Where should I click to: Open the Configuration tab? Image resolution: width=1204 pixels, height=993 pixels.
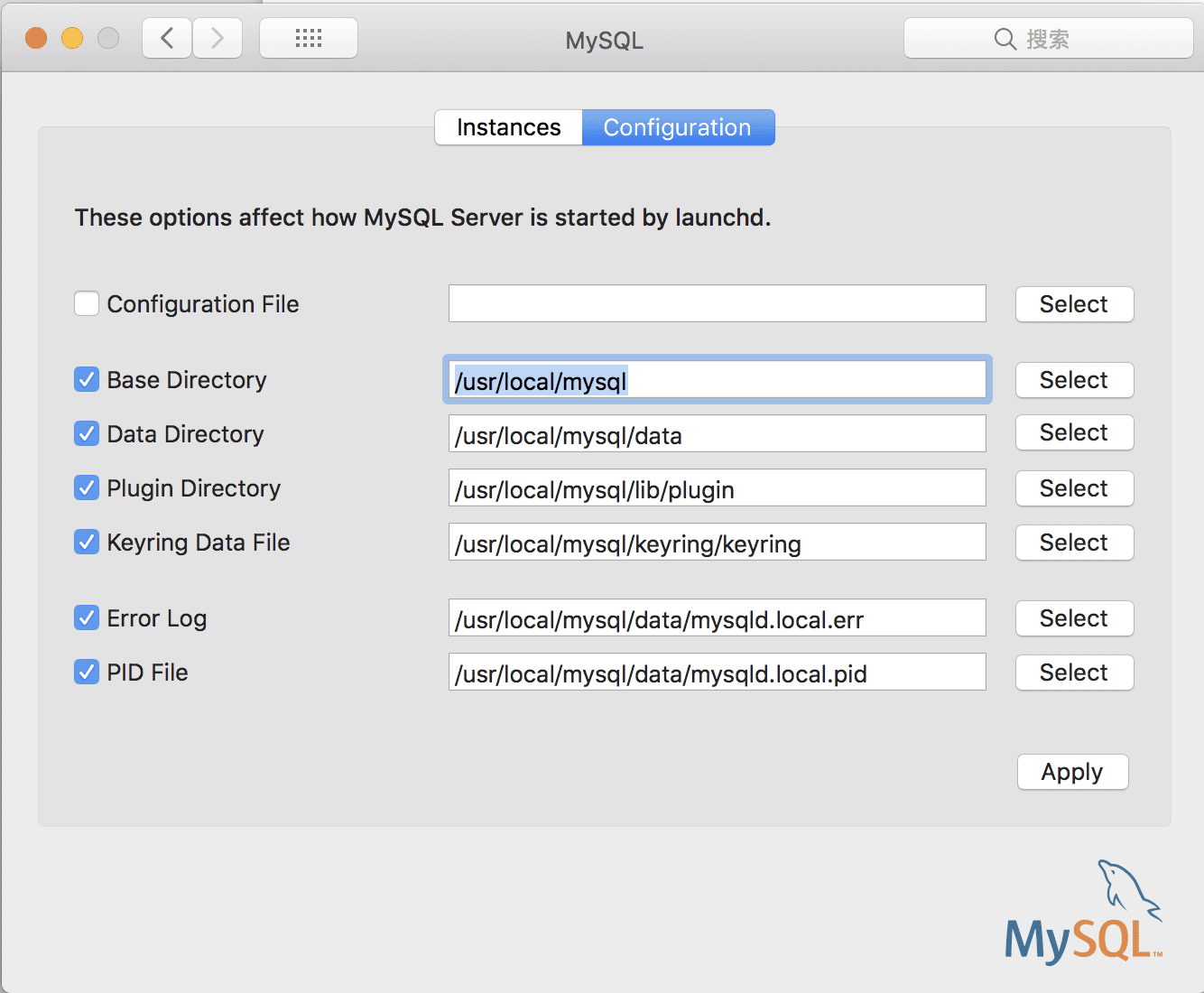[678, 127]
